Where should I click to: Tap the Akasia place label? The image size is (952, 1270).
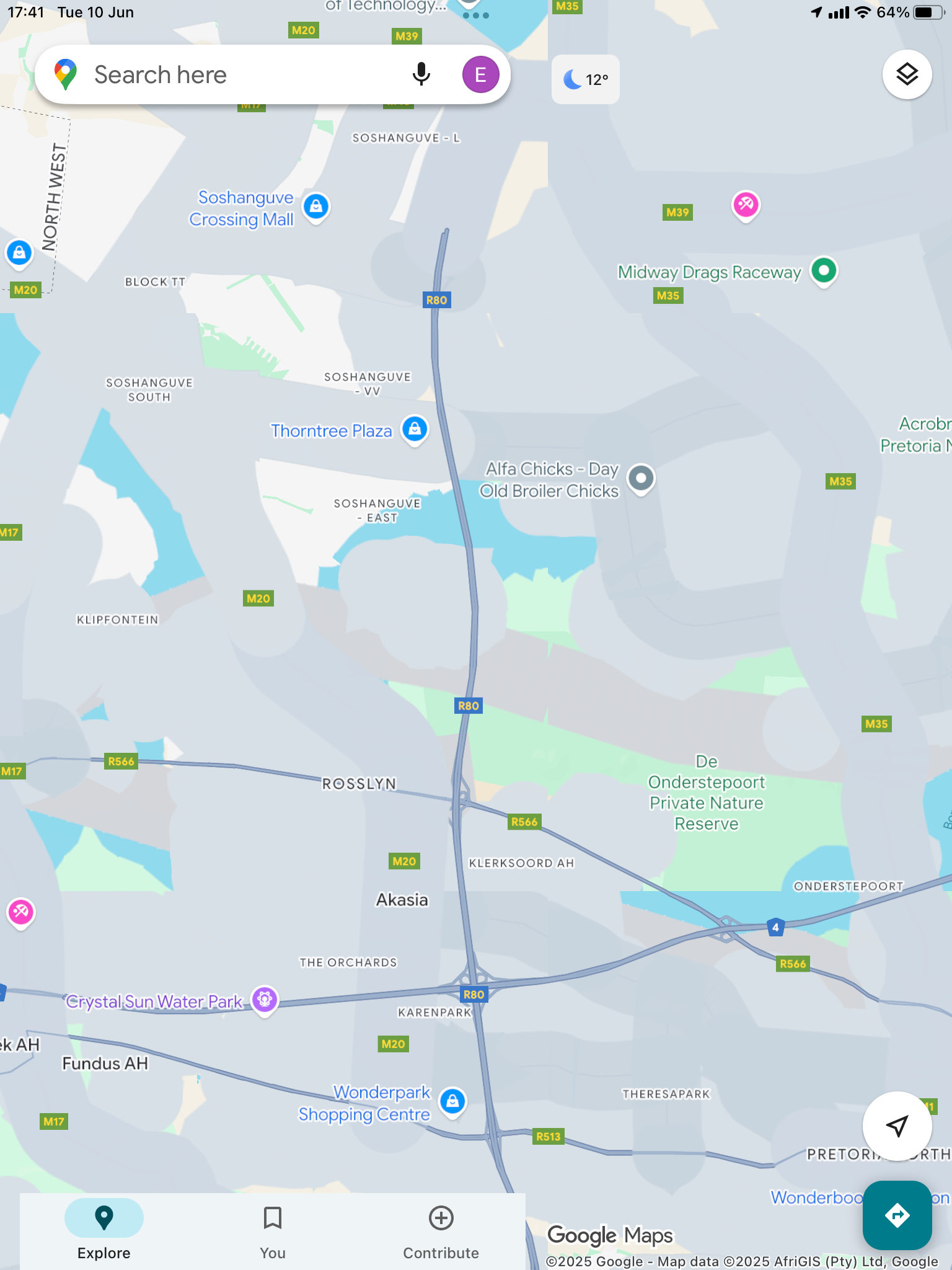[402, 900]
